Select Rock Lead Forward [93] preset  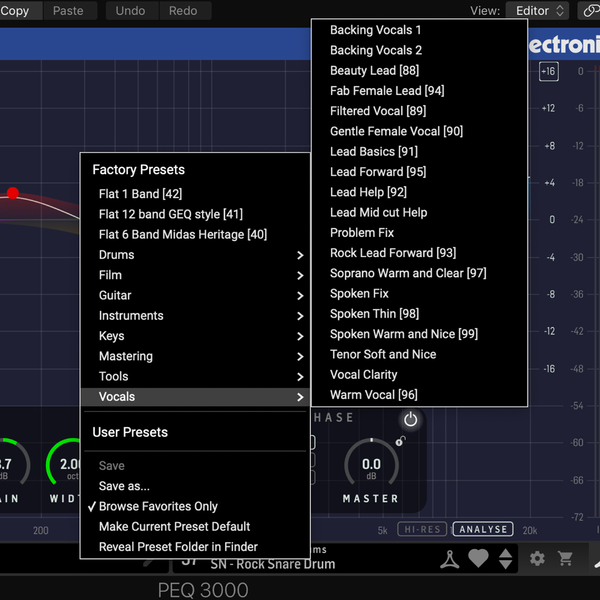tap(419, 253)
